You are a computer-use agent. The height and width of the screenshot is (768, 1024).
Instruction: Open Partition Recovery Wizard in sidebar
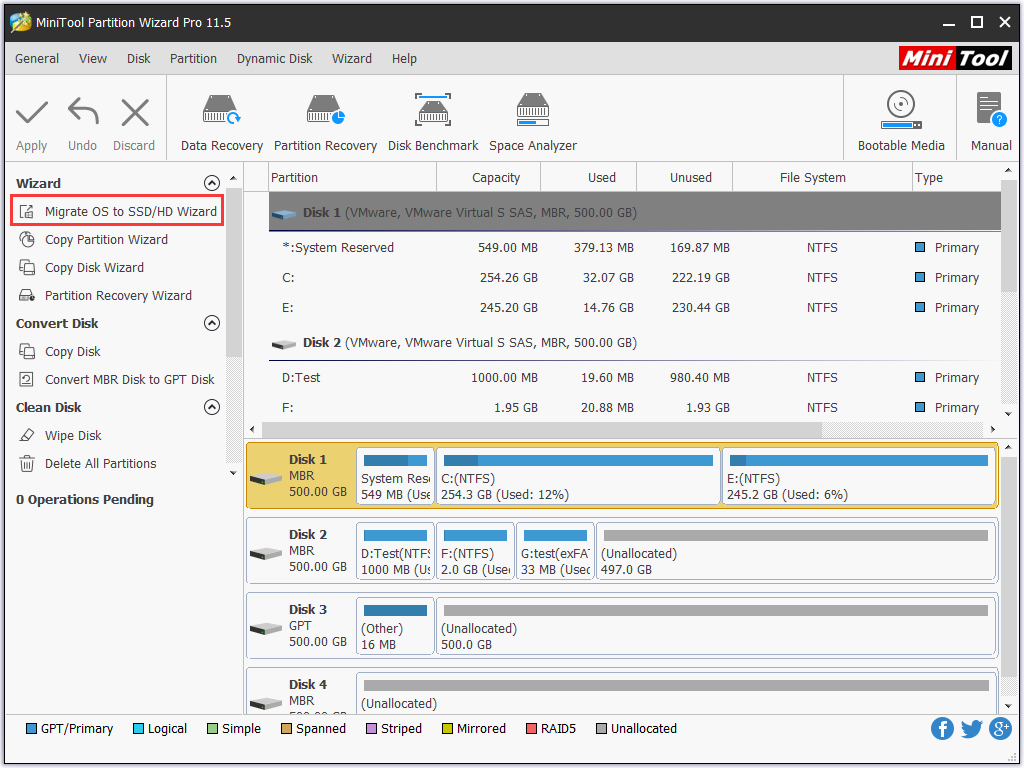[x=105, y=296]
